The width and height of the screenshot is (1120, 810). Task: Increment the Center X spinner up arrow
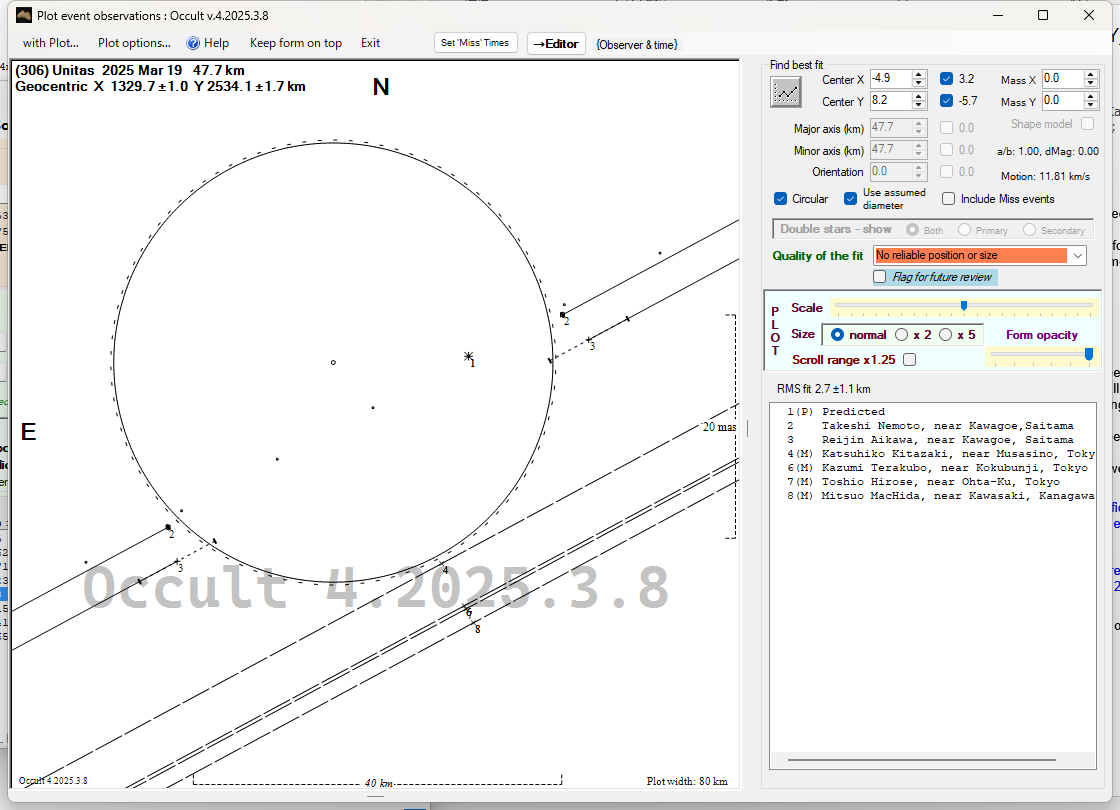point(919,74)
